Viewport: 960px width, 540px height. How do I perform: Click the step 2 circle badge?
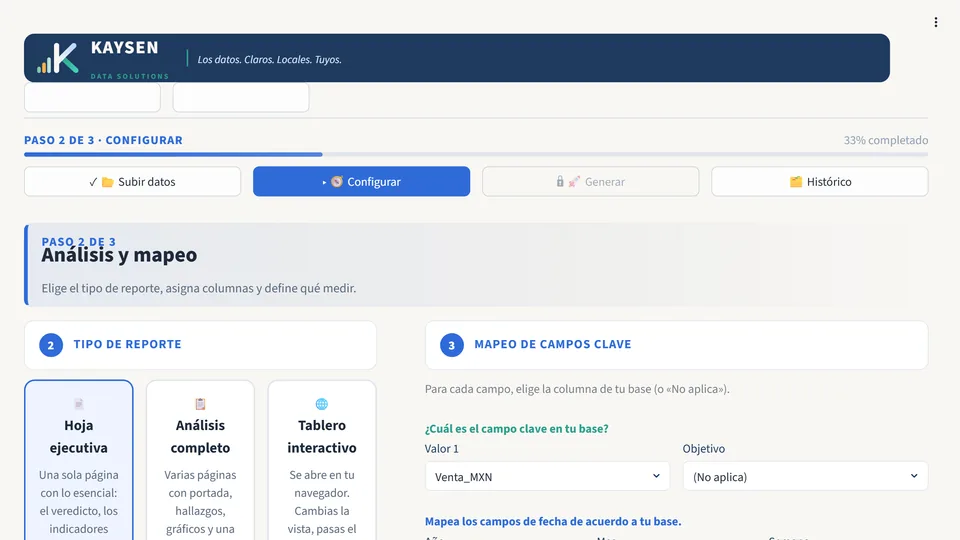coord(51,345)
